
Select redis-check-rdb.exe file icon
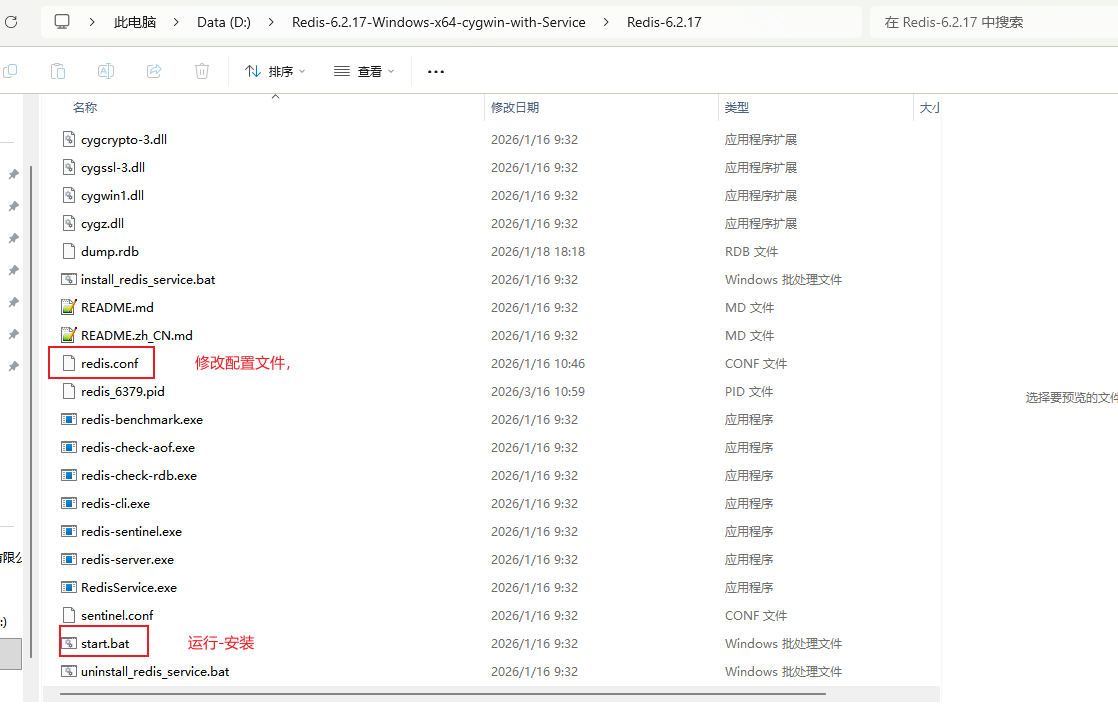(x=68, y=475)
